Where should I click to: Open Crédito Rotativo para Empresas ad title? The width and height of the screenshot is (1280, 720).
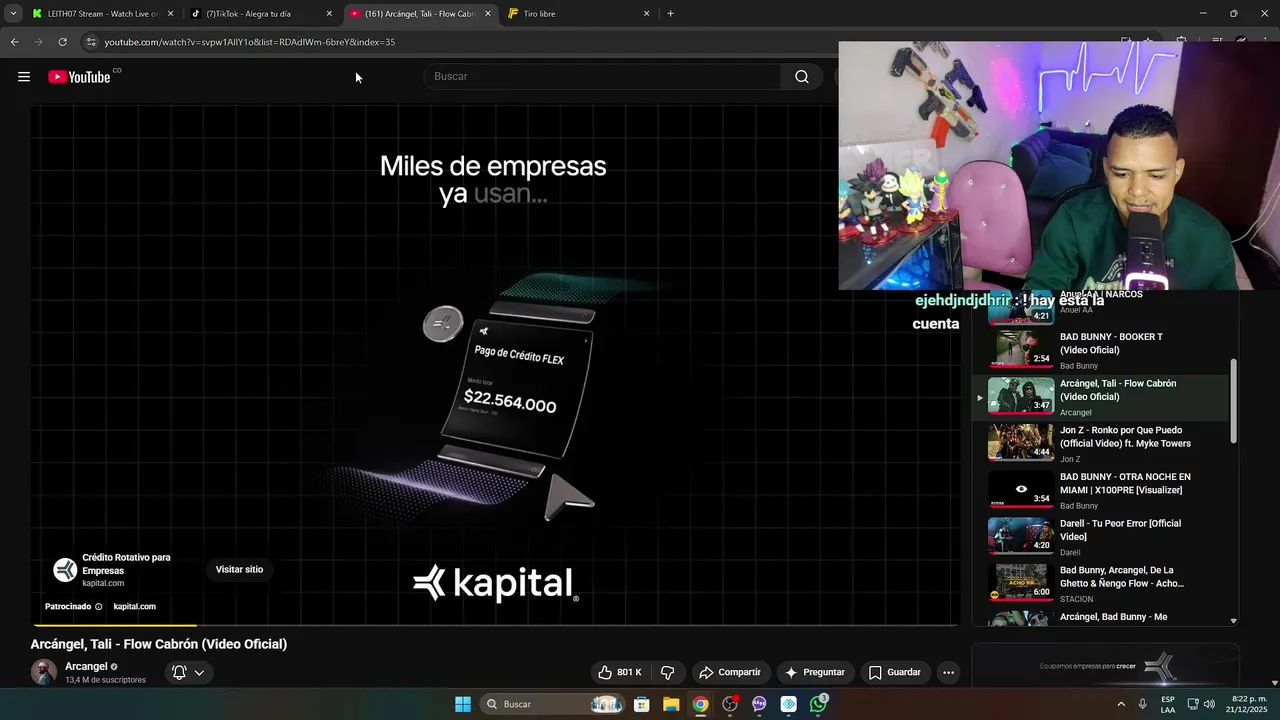point(126,564)
